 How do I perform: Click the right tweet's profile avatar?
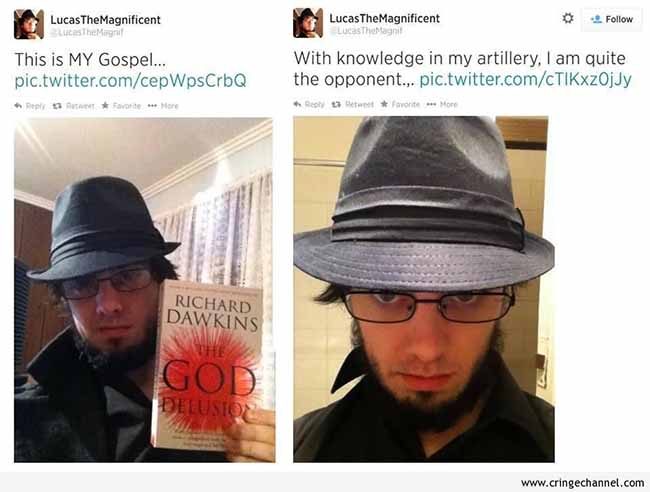tap(308, 23)
